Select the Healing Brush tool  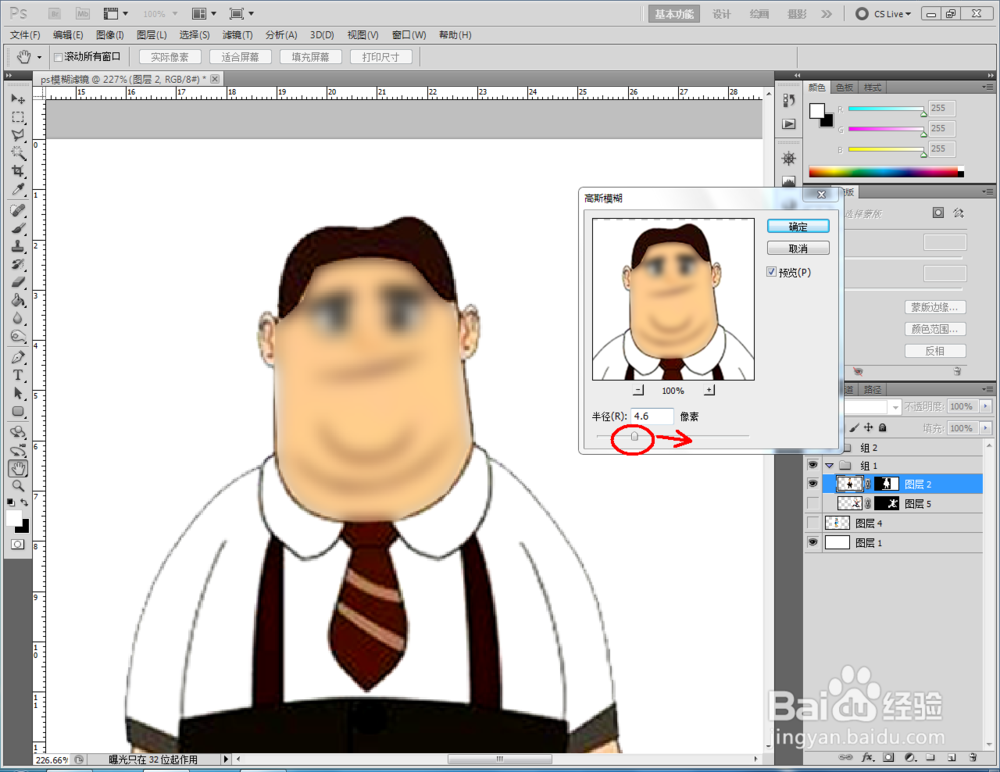[x=18, y=211]
